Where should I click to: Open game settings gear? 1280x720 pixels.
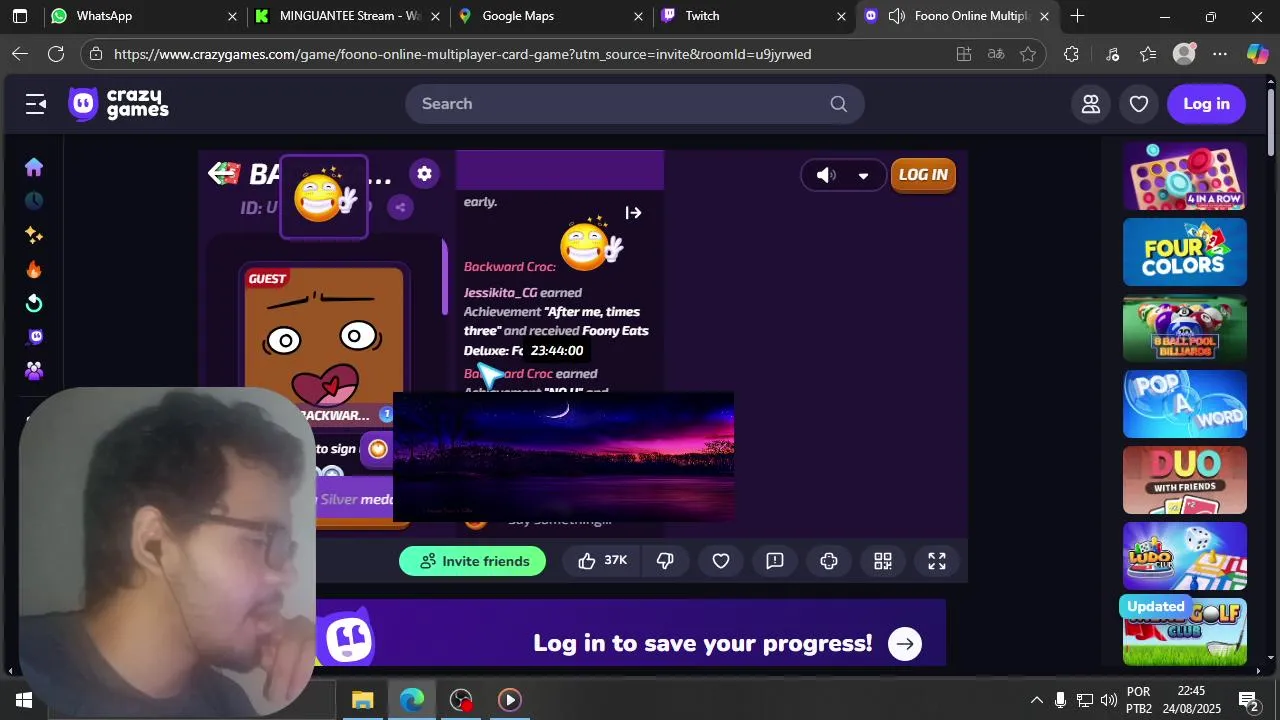point(424,174)
